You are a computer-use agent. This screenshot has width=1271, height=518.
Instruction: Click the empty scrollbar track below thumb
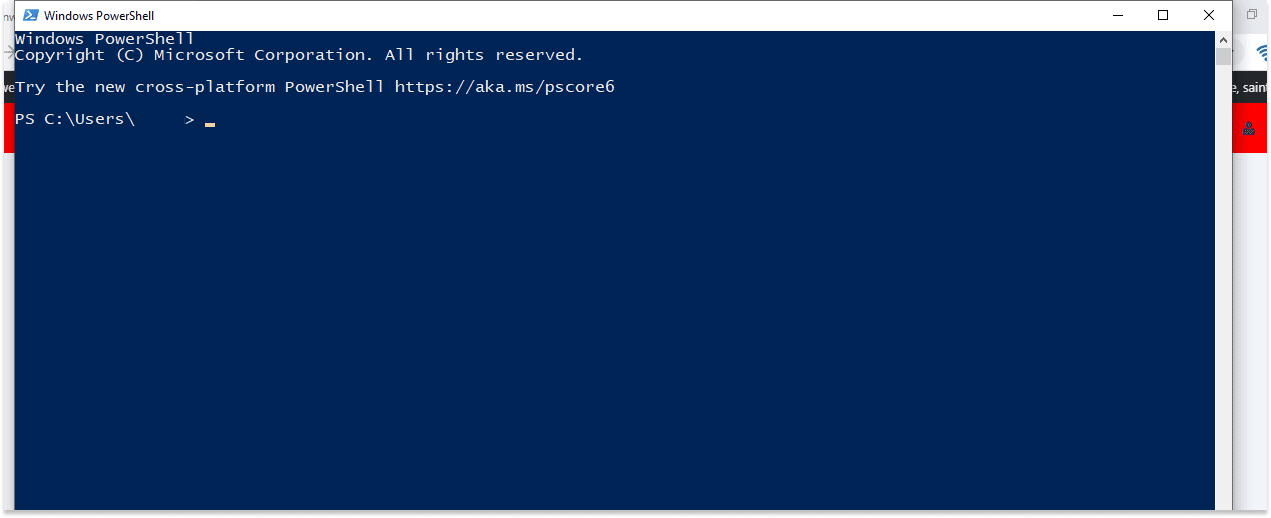[x=1223, y=300]
